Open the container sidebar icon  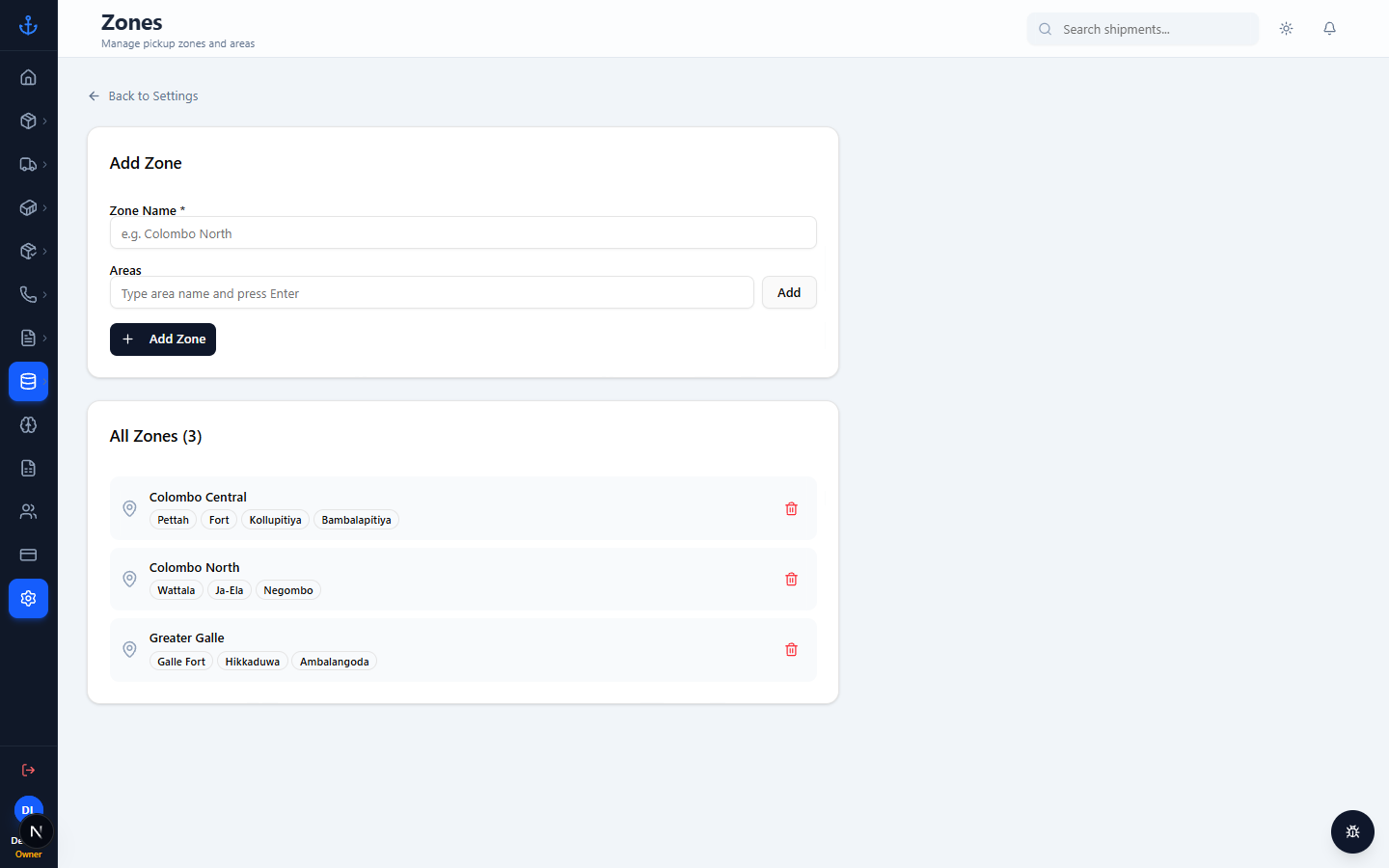click(28, 207)
